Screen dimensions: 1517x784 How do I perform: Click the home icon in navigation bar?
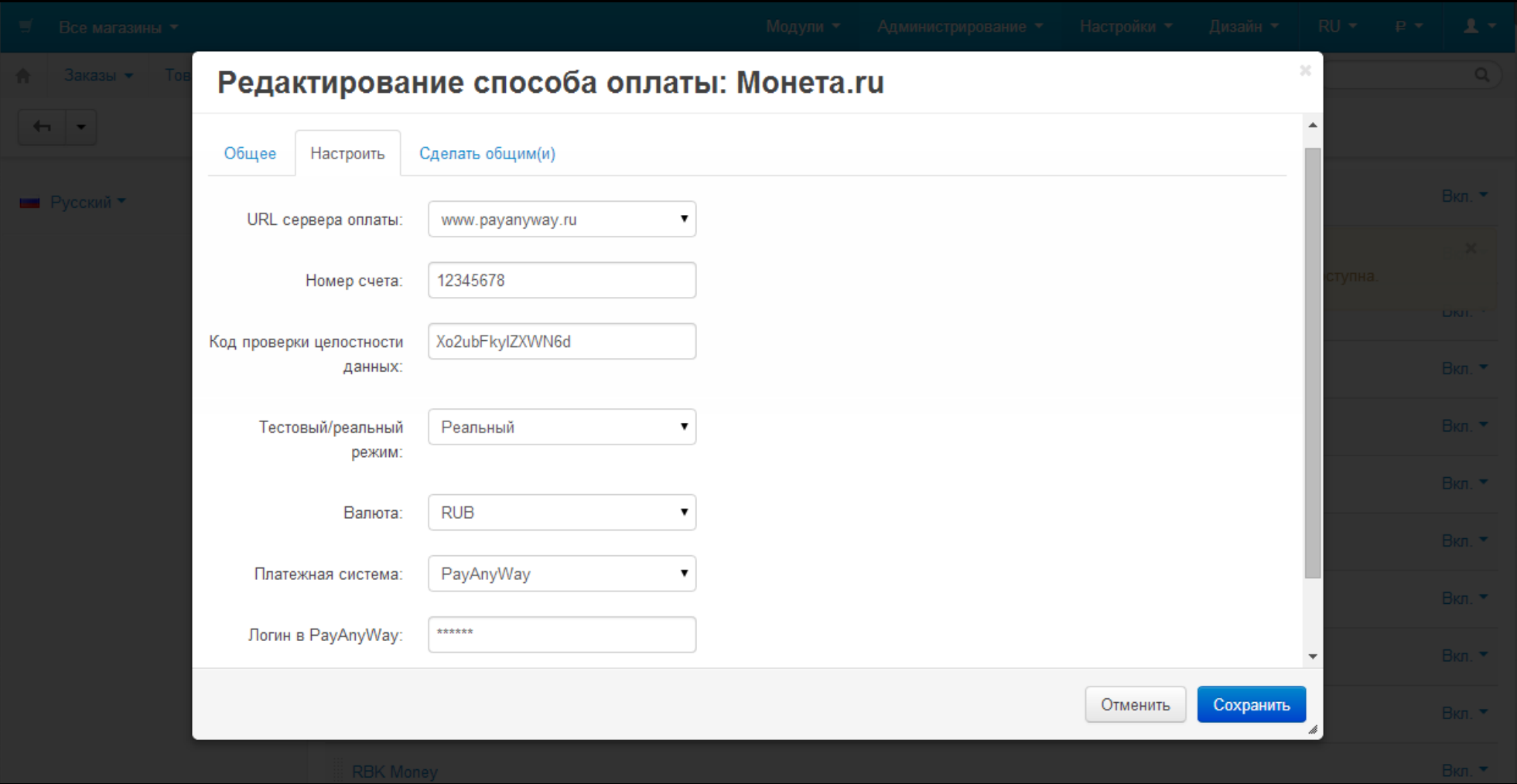click(x=23, y=75)
